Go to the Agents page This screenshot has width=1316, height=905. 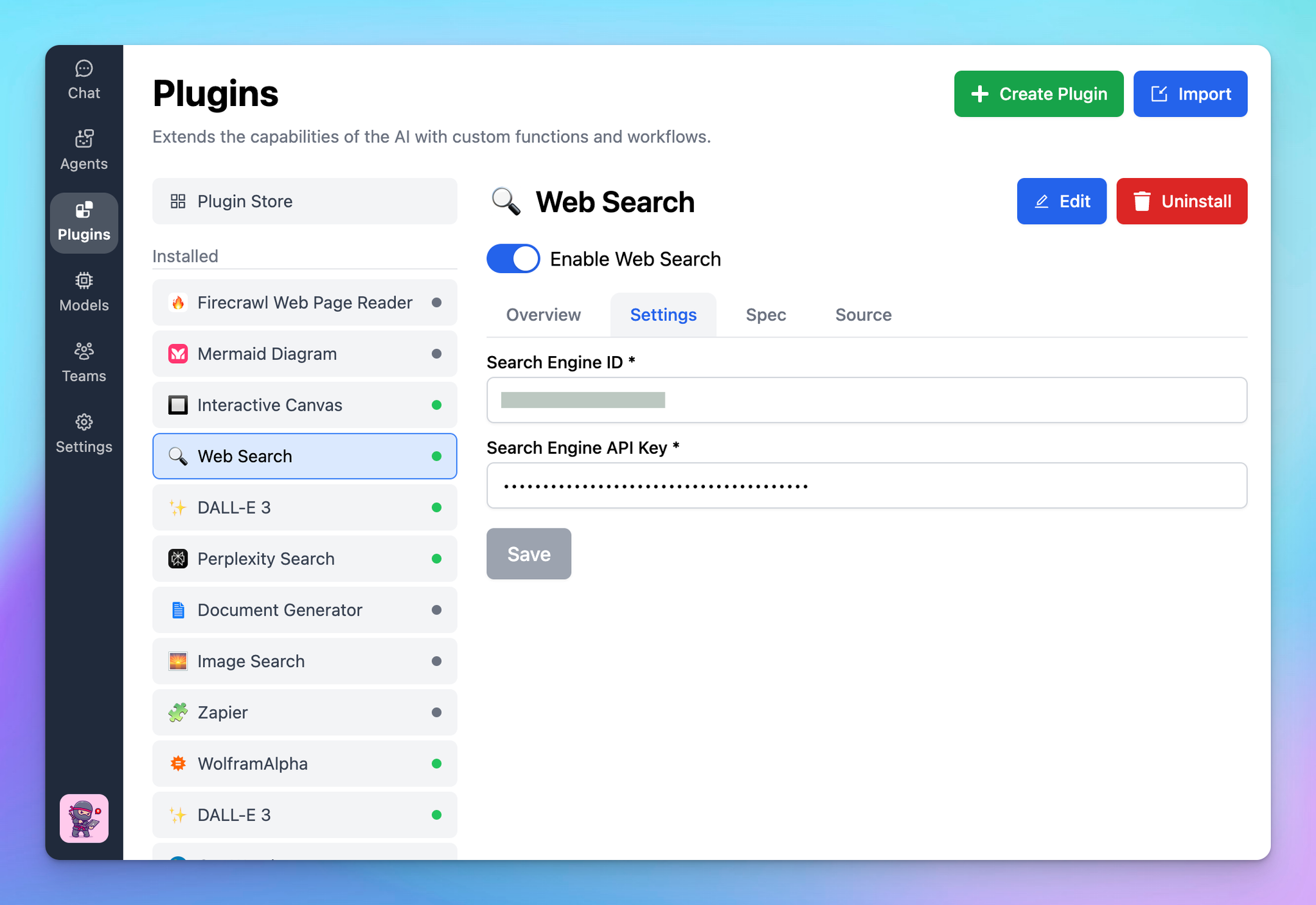pos(84,150)
